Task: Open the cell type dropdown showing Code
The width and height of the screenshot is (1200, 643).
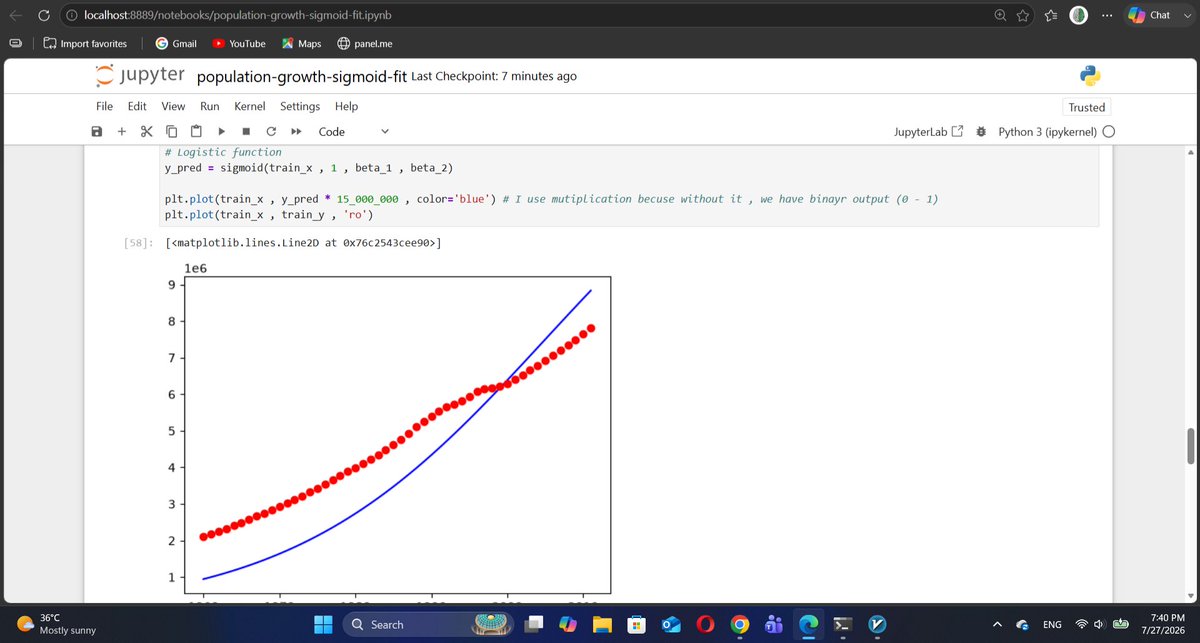Action: 354,131
